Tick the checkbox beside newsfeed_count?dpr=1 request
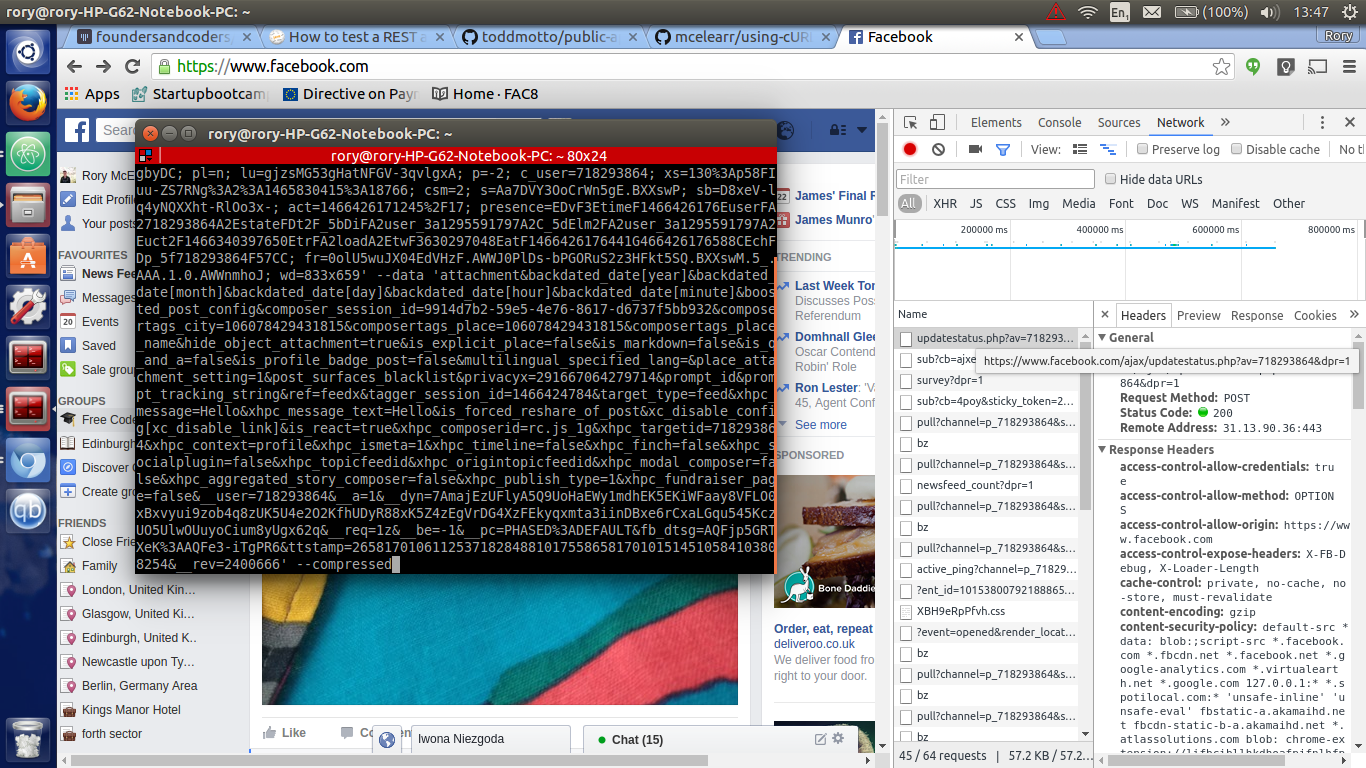The width and height of the screenshot is (1366, 768). (906, 485)
